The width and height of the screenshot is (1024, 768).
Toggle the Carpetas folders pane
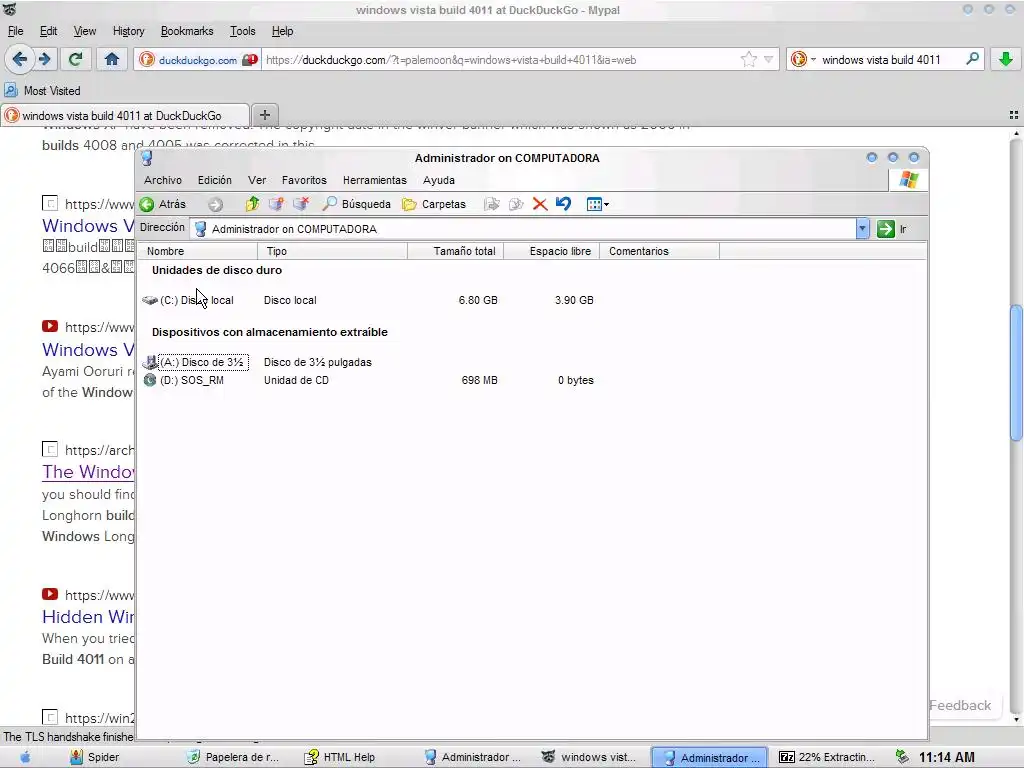tap(434, 204)
